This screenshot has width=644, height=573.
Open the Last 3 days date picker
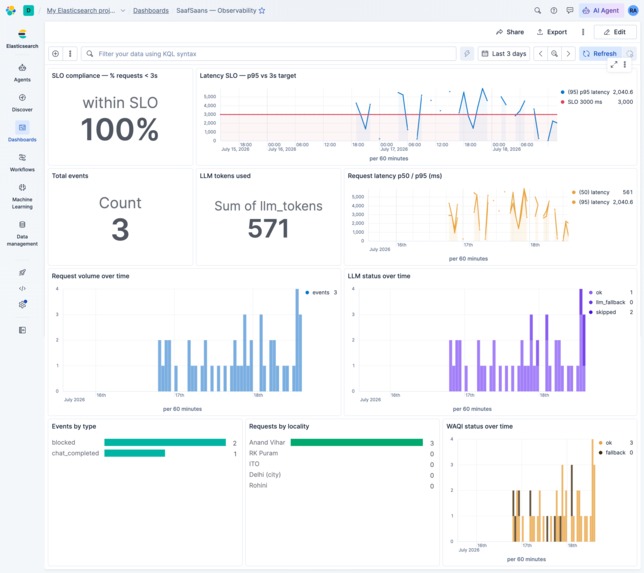tap(504, 53)
